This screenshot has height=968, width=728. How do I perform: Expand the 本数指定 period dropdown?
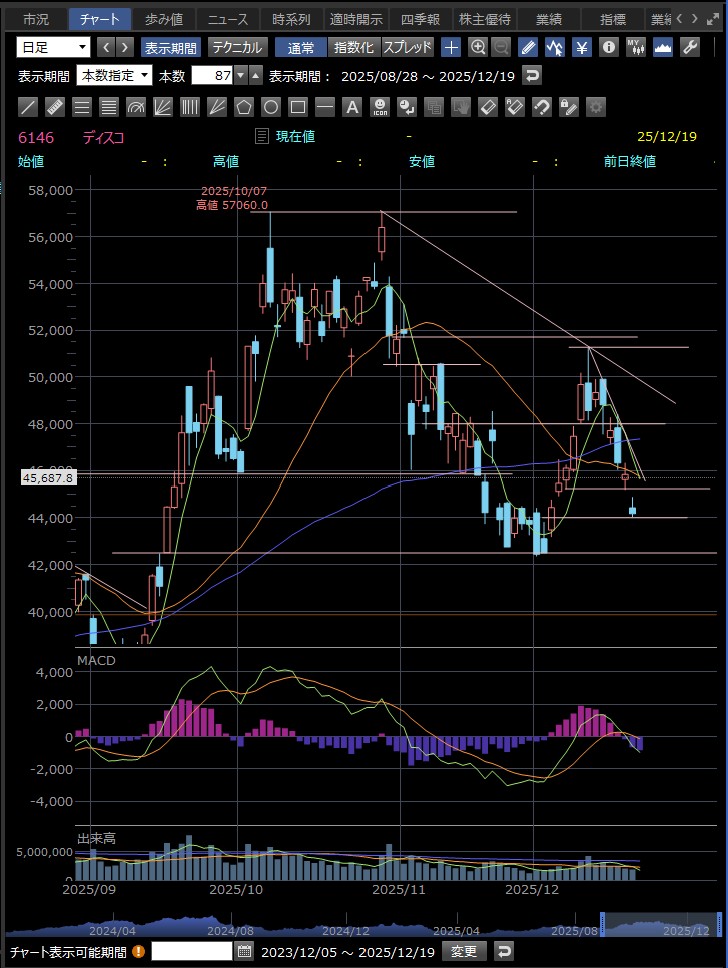[x=115, y=75]
